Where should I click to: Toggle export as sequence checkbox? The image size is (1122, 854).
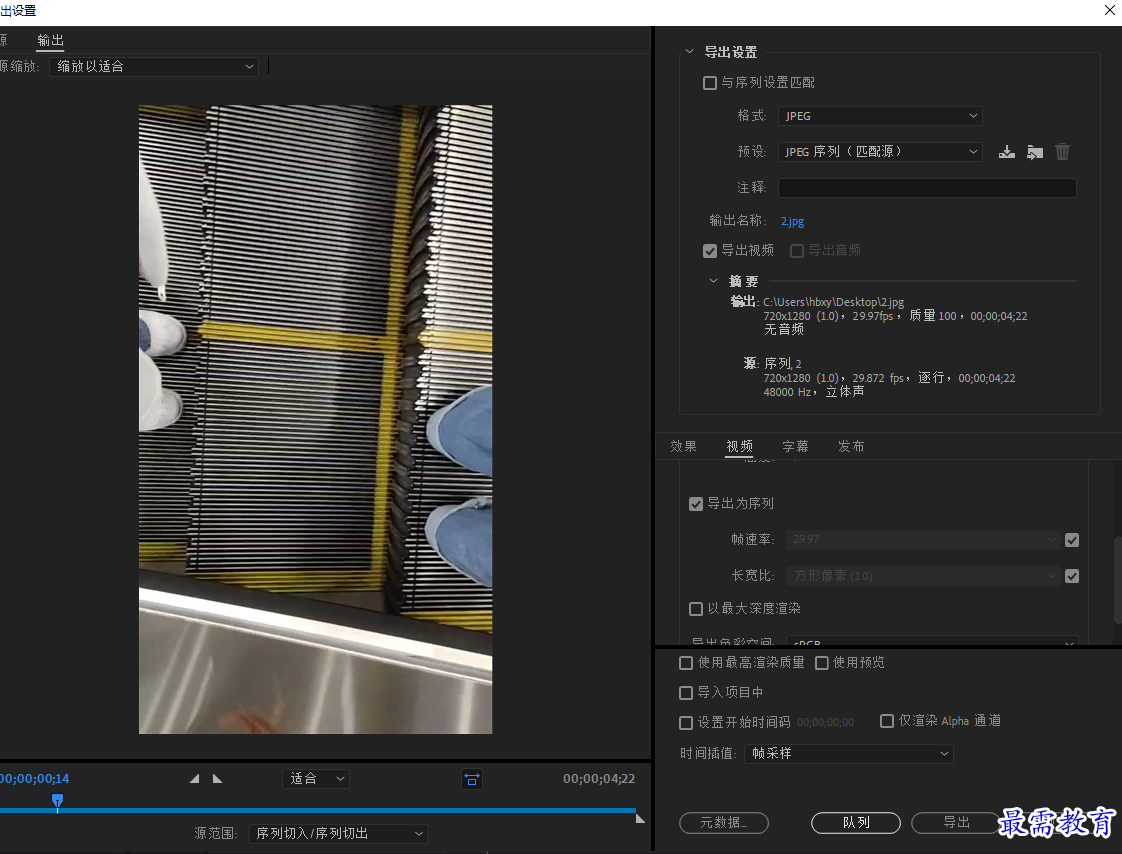(696, 504)
